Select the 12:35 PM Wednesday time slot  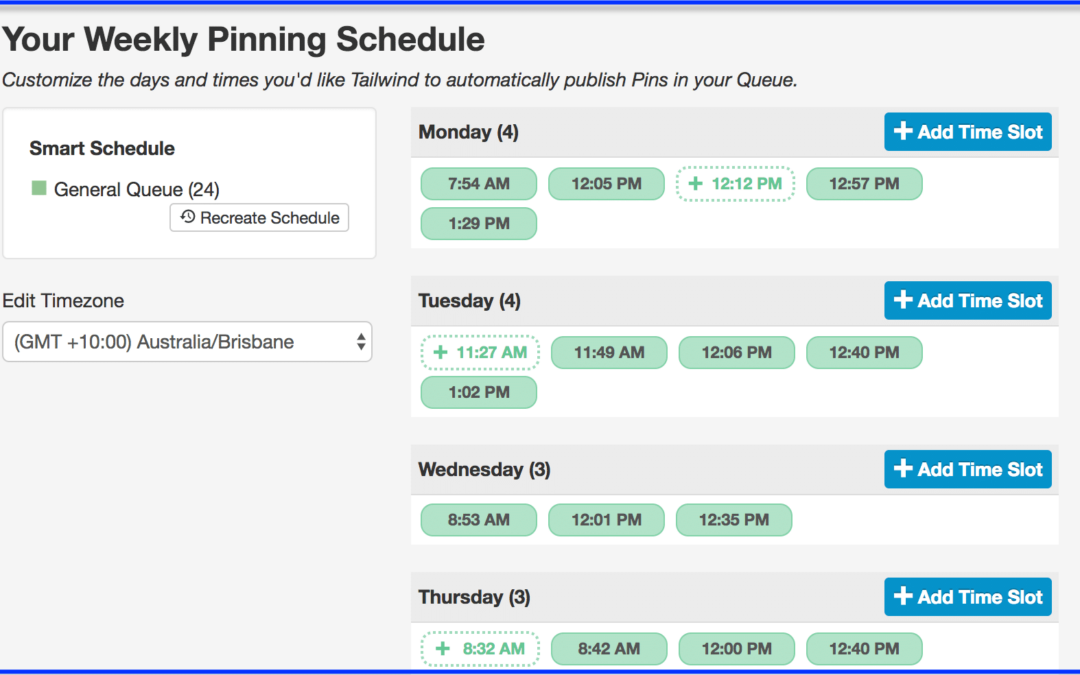point(734,520)
